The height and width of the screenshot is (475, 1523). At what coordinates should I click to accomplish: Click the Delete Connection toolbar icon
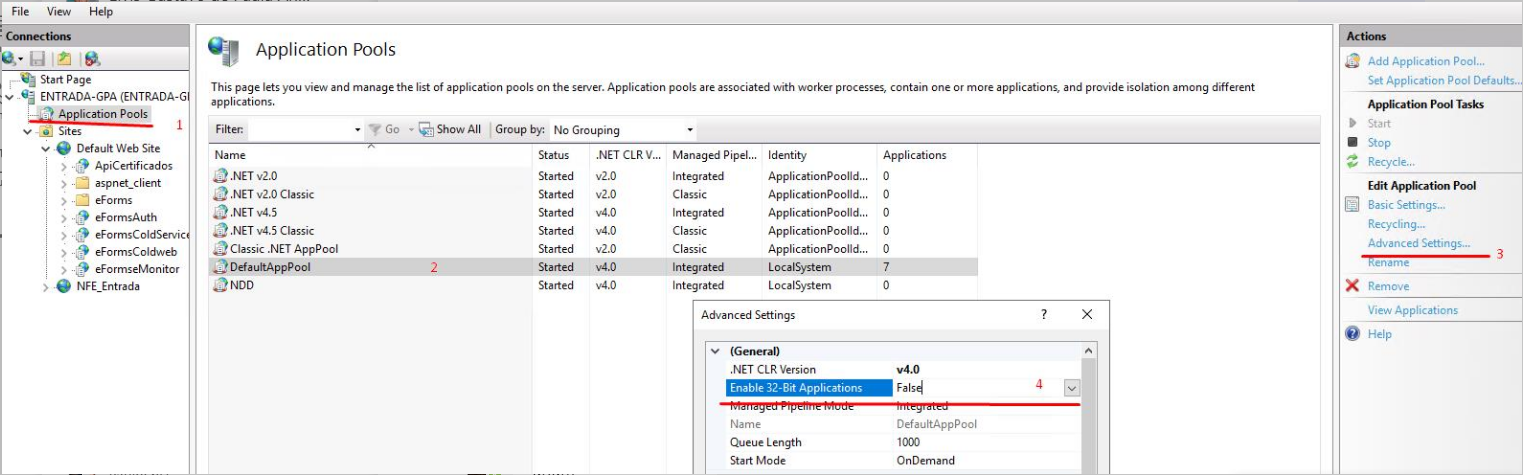pyautogui.click(x=92, y=59)
